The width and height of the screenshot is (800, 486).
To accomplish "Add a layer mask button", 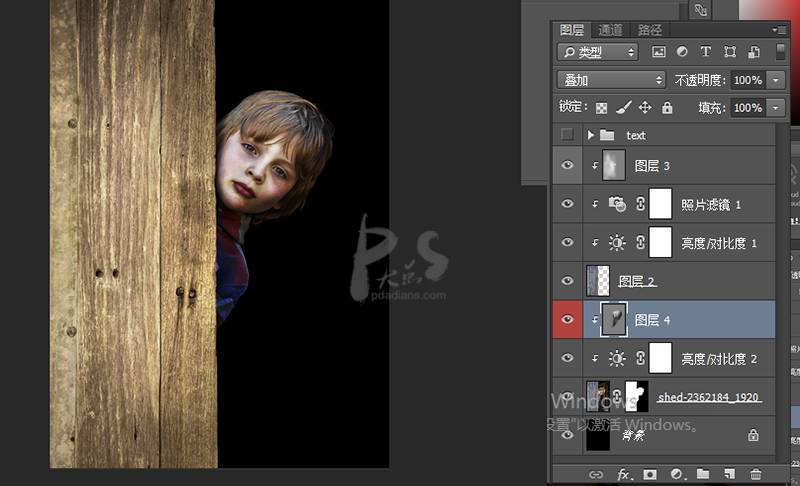I will pos(649,475).
